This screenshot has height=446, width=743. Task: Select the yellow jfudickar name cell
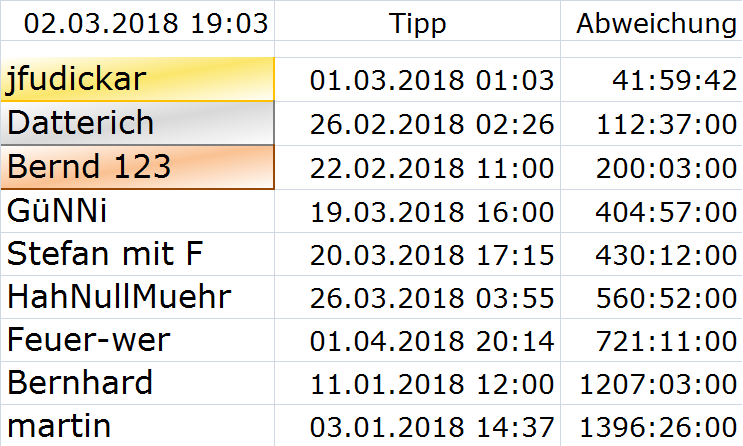137,80
